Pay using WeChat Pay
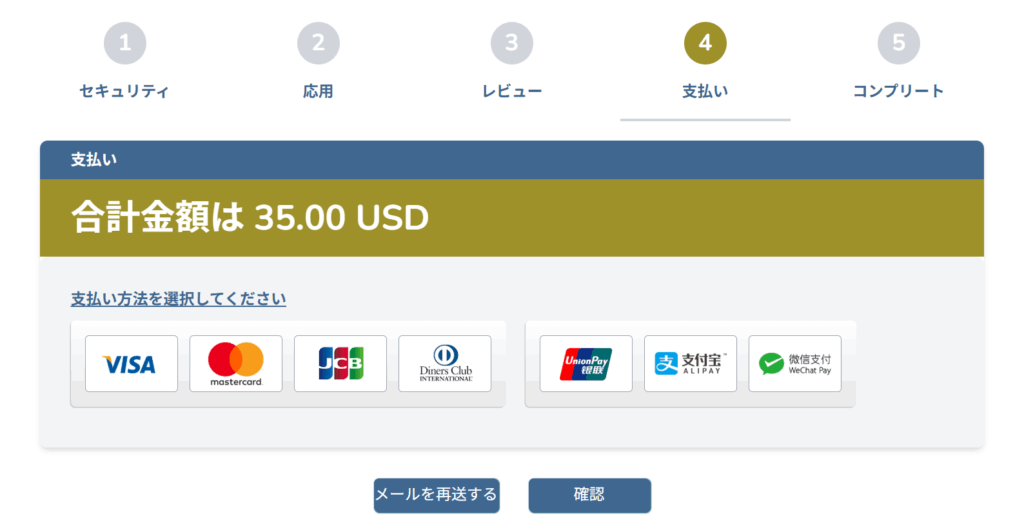The height and width of the screenshot is (521, 1024). tap(795, 364)
